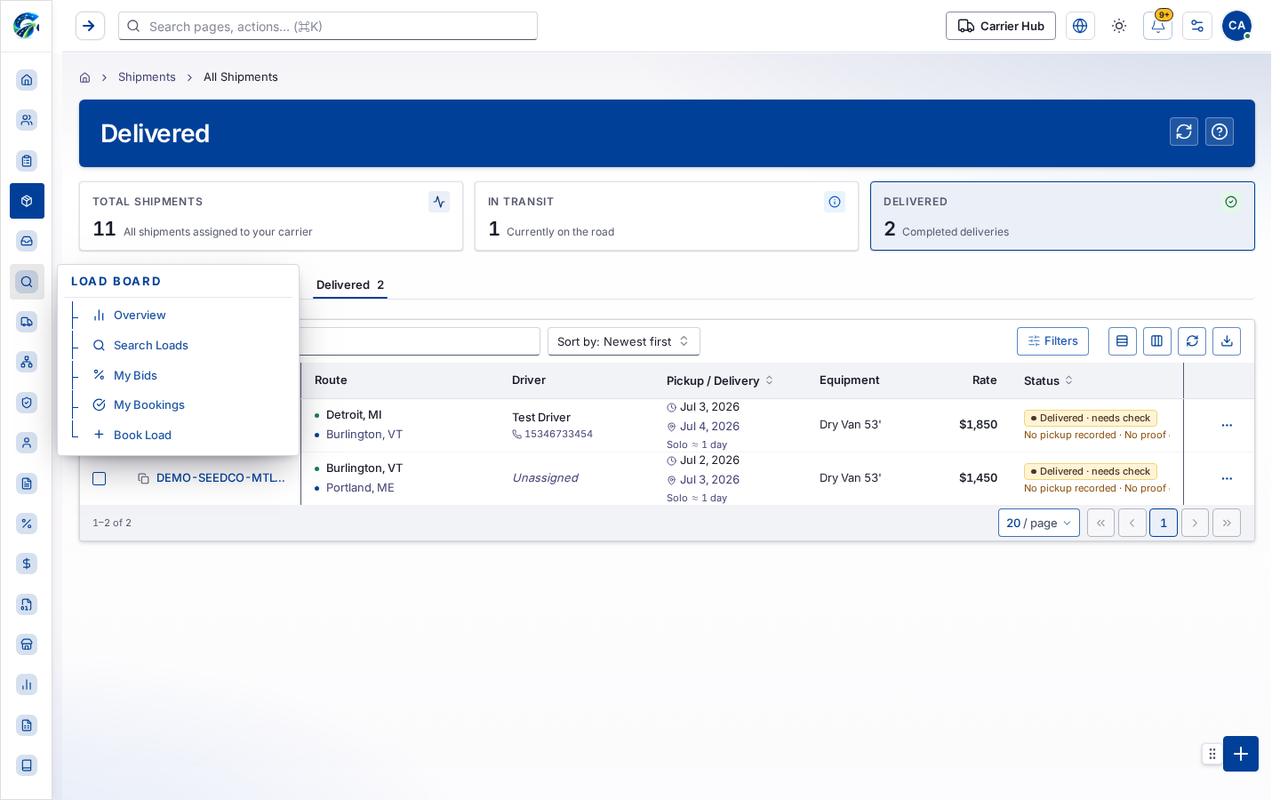Toggle the sun light theme switch
This screenshot has height=800, width=1280.
(1119, 26)
